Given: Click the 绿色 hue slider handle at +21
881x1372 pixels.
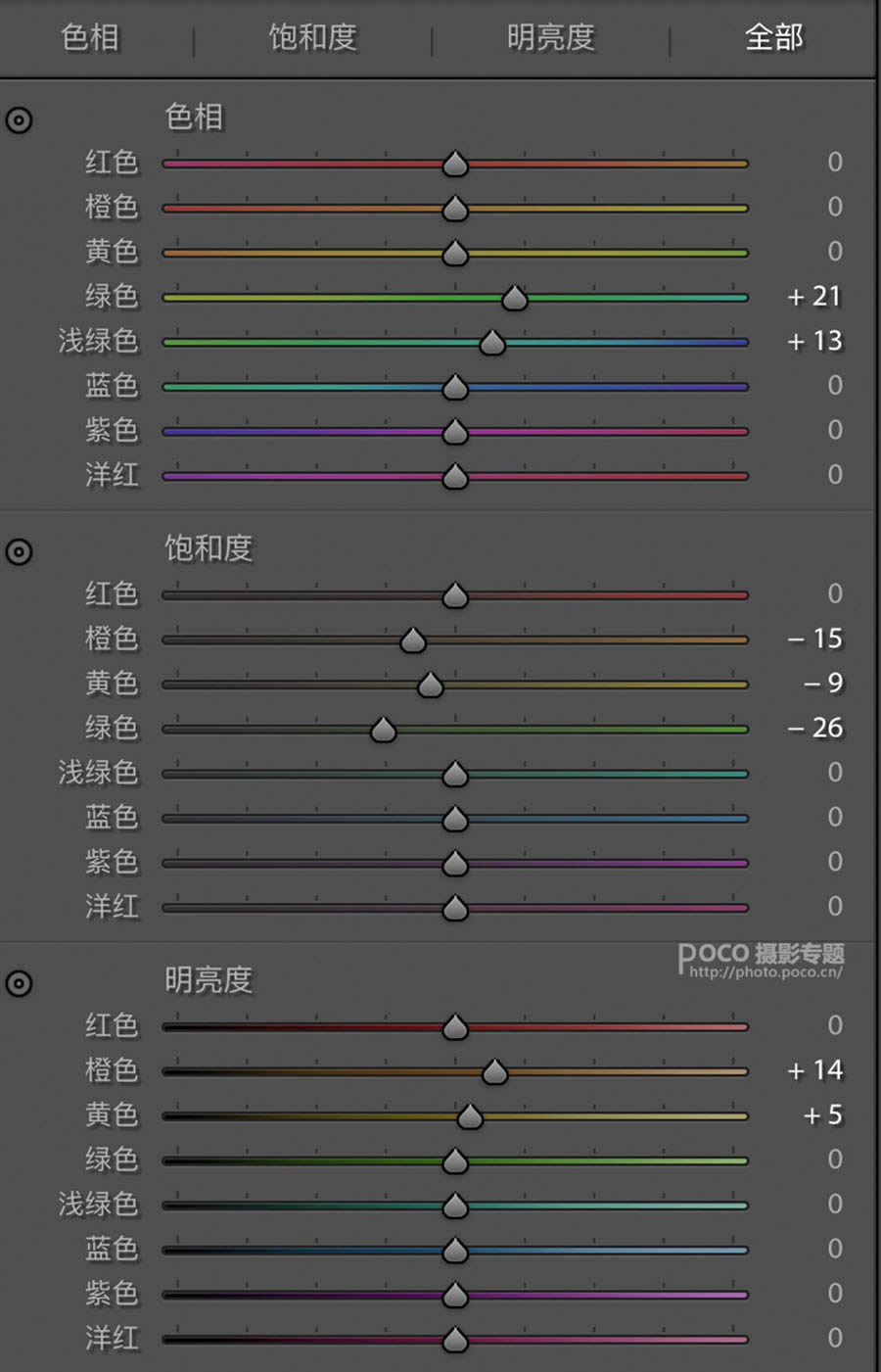Looking at the screenshot, I should [x=514, y=298].
